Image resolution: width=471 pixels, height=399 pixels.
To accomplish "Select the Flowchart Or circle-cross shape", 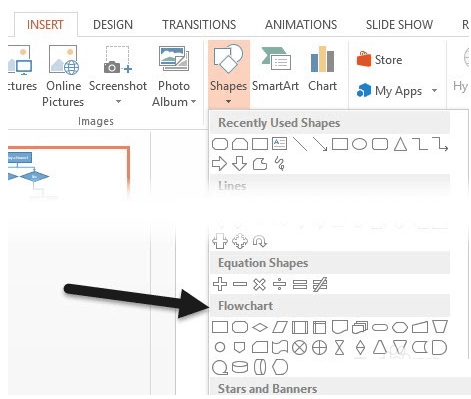I will point(319,348).
